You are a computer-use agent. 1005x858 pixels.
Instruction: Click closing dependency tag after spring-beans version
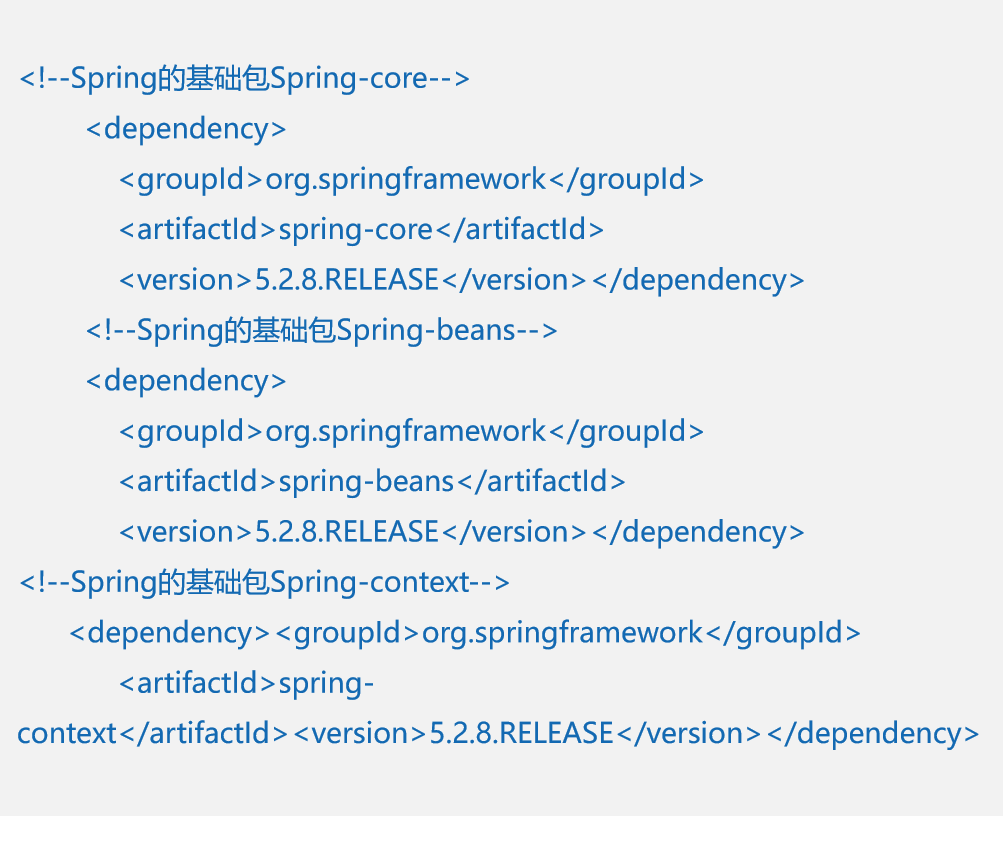pyautogui.click(x=698, y=532)
